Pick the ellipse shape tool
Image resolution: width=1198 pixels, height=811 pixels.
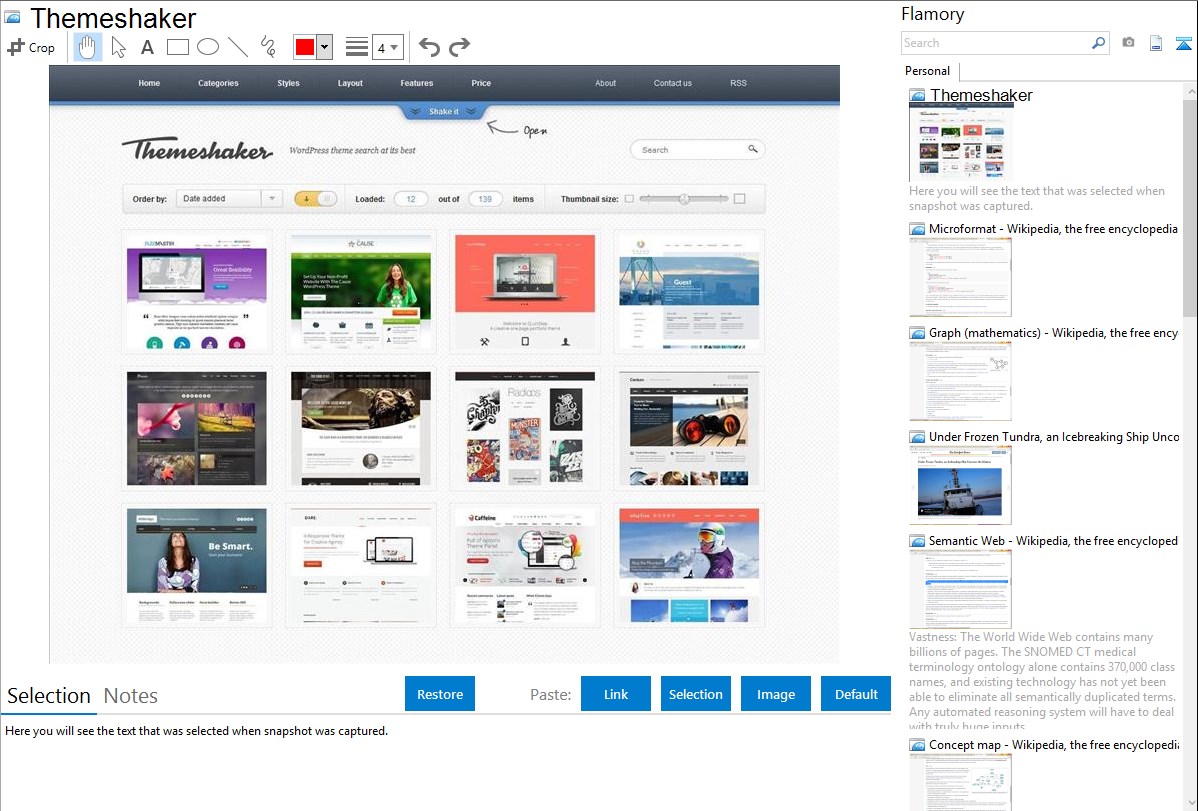208,47
